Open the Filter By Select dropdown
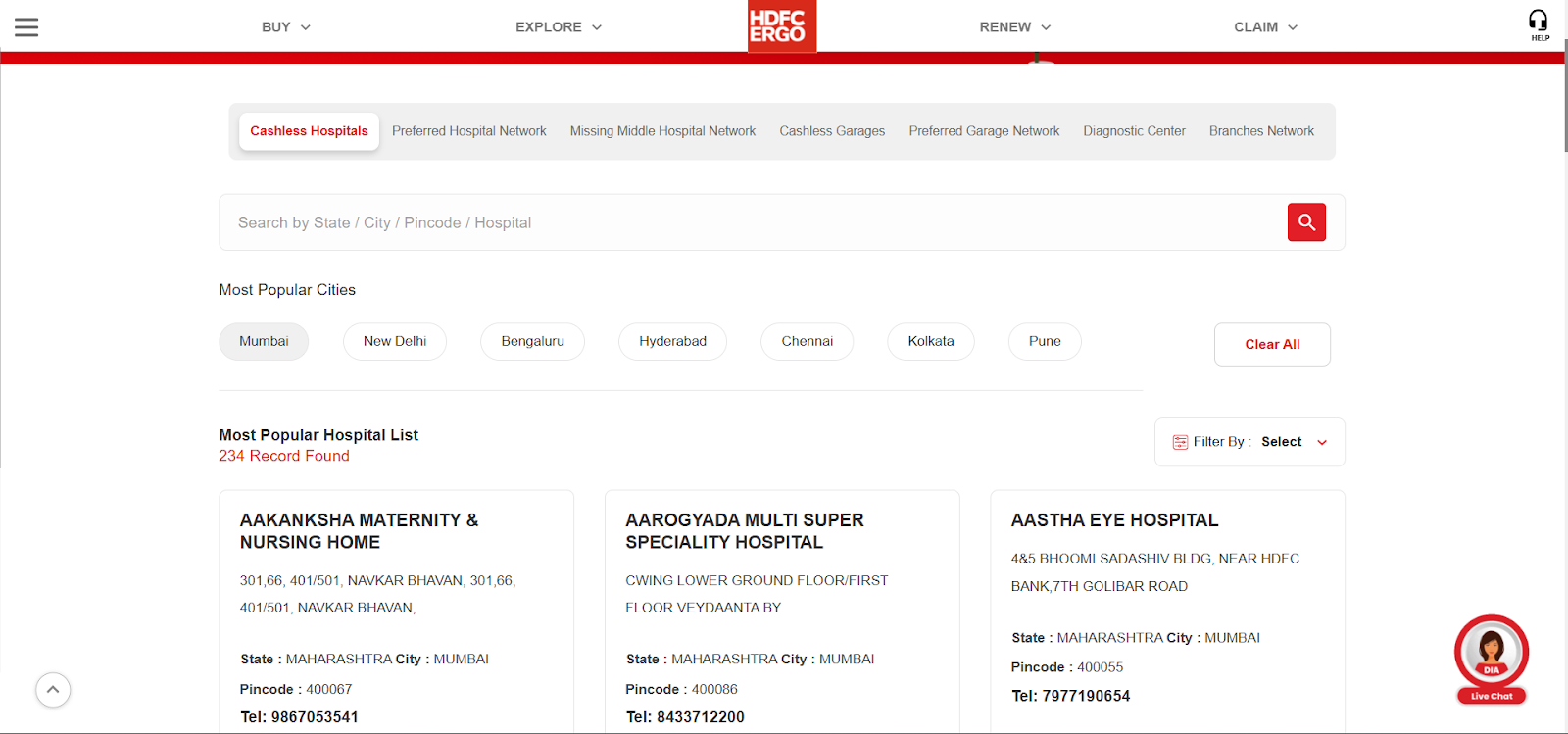Viewport: 1568px width, 734px height. pos(1293,442)
